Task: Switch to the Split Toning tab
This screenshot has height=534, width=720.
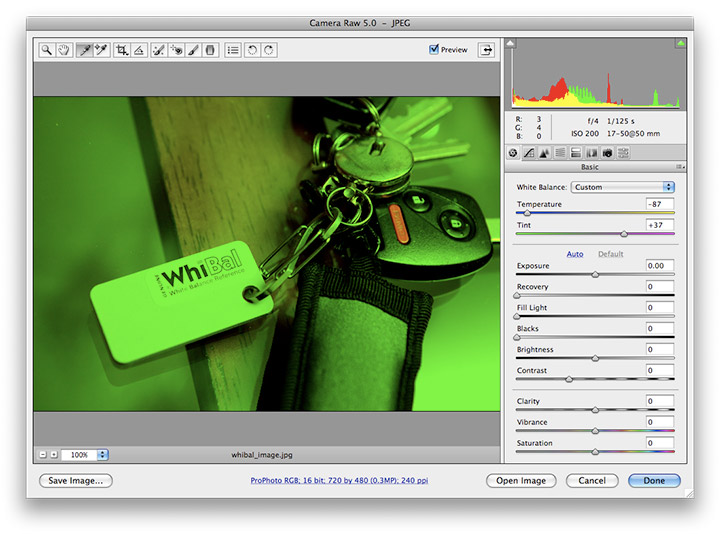Action: pyautogui.click(x=576, y=153)
